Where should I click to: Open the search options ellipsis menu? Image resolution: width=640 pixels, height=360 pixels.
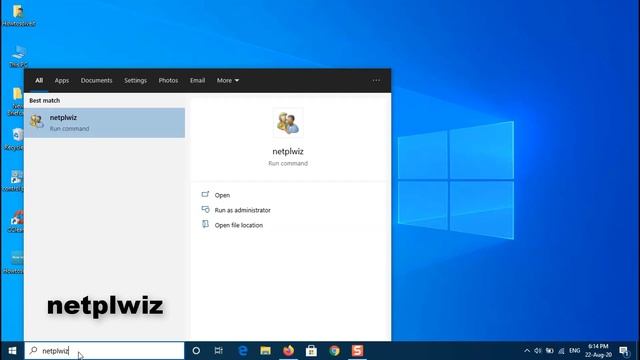(x=376, y=80)
